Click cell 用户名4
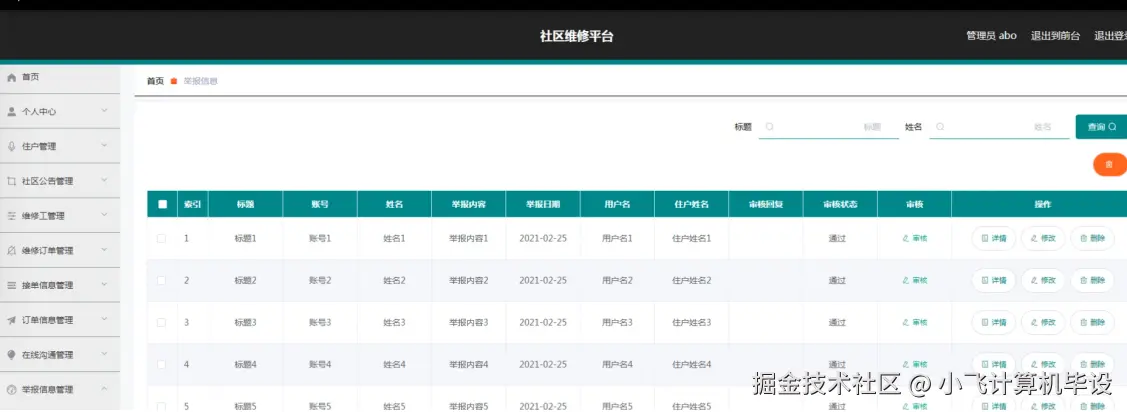 617,365
